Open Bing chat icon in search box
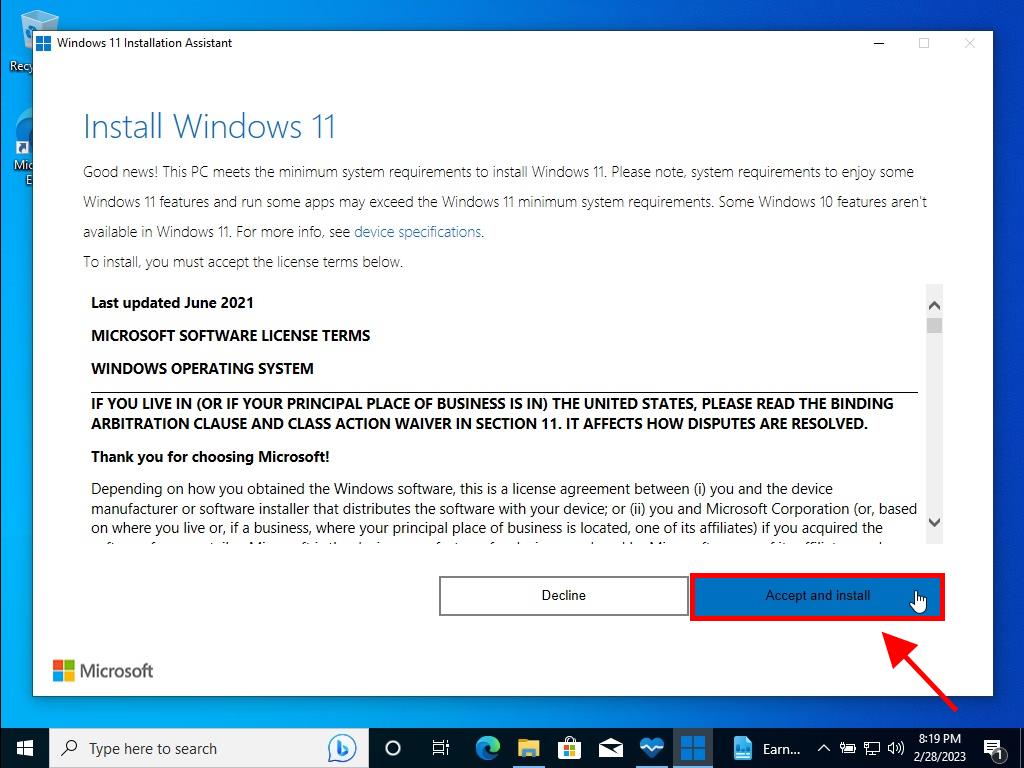This screenshot has width=1024, height=768. (x=341, y=748)
